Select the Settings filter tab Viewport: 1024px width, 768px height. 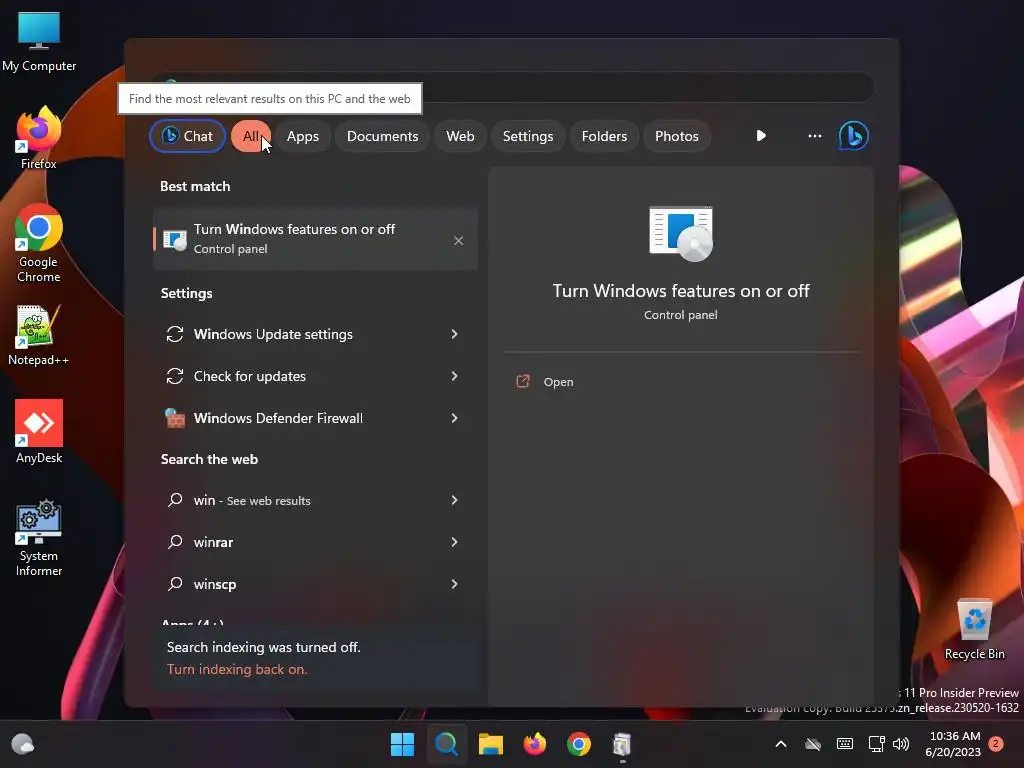[x=528, y=136]
